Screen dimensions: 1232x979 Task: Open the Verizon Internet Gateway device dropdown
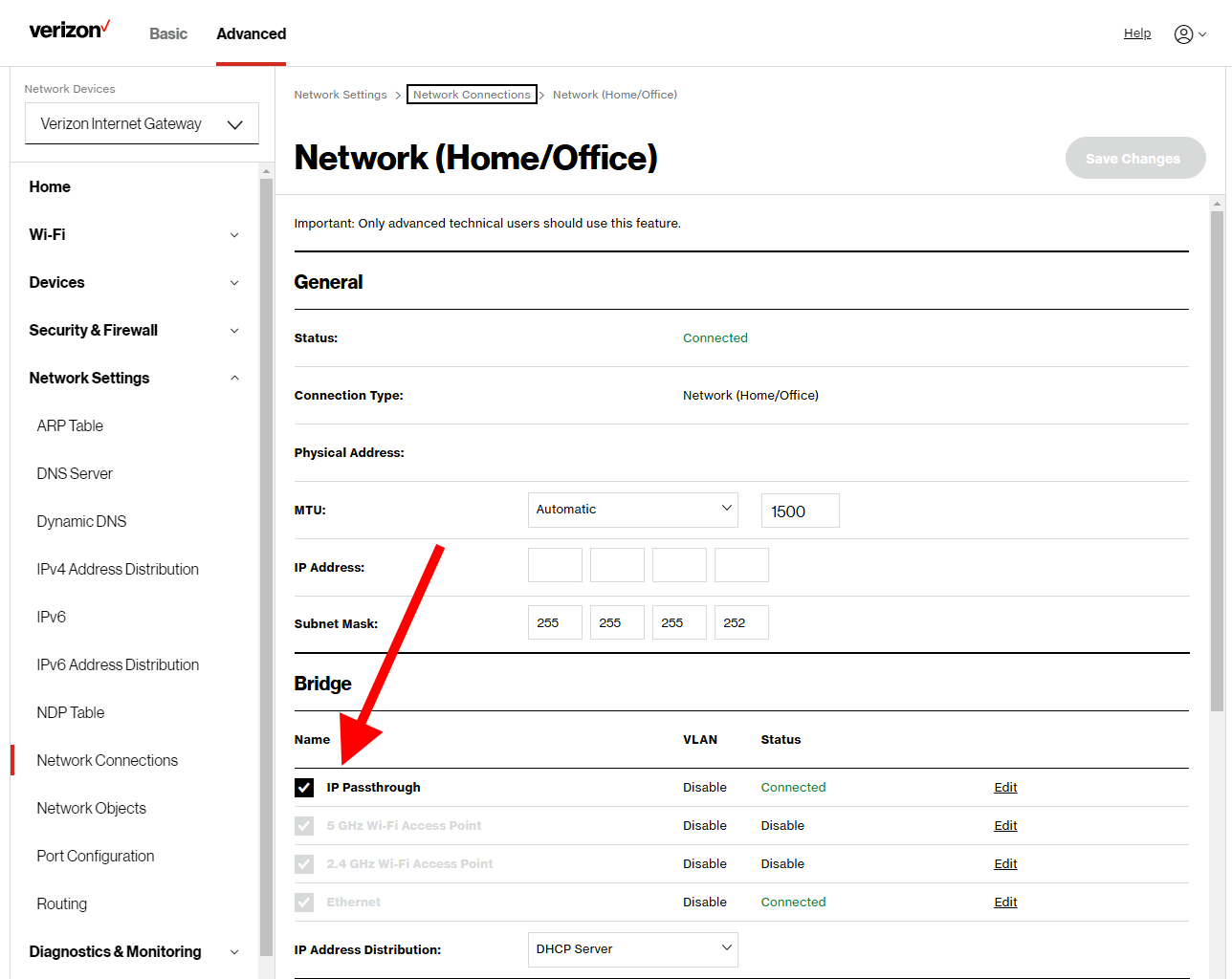142,124
